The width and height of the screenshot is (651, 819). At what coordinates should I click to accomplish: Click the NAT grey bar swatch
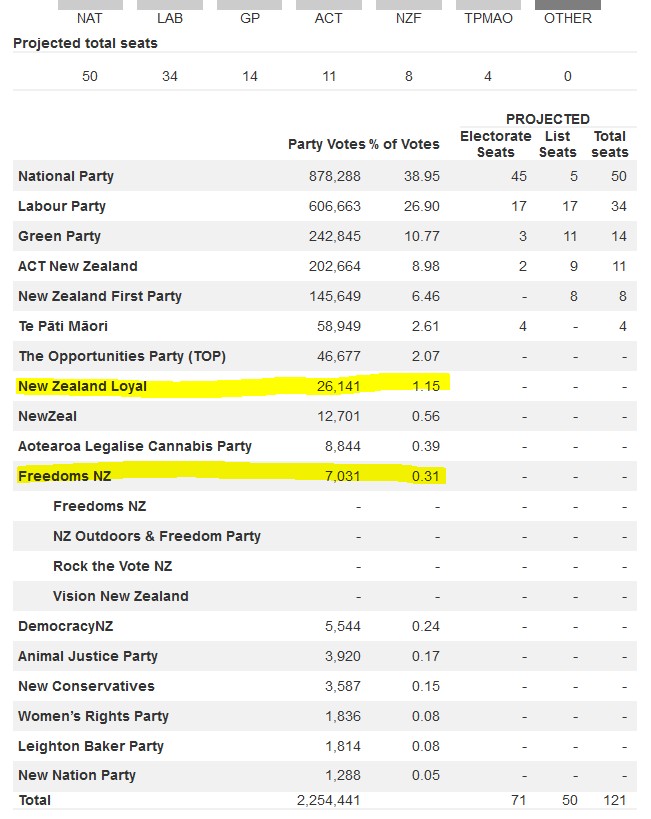pyautogui.click(x=90, y=5)
